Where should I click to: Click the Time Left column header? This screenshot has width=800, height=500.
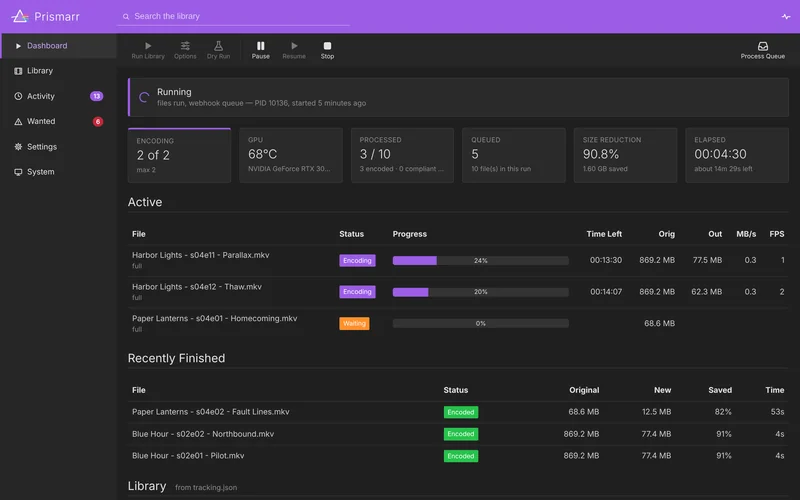(x=604, y=234)
